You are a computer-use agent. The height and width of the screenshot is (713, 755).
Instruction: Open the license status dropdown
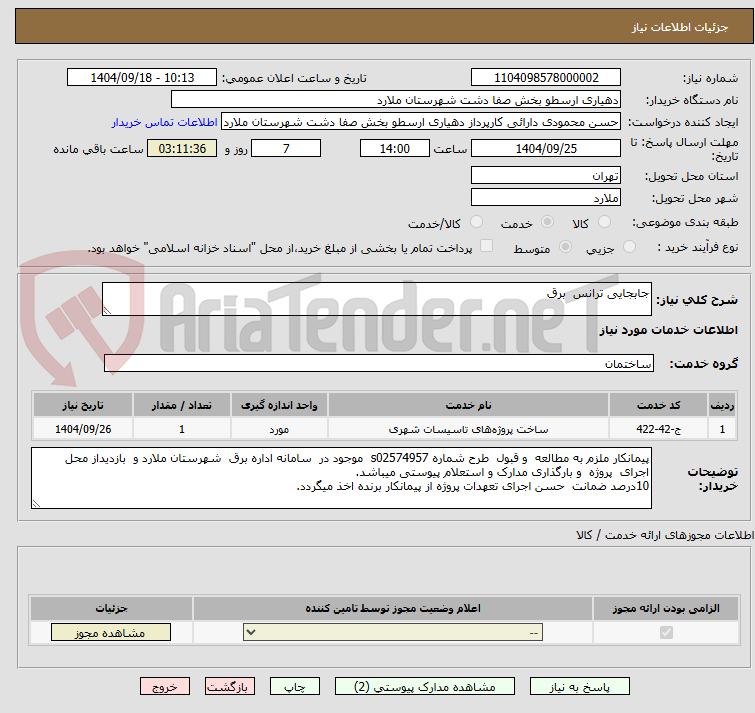click(x=393, y=632)
